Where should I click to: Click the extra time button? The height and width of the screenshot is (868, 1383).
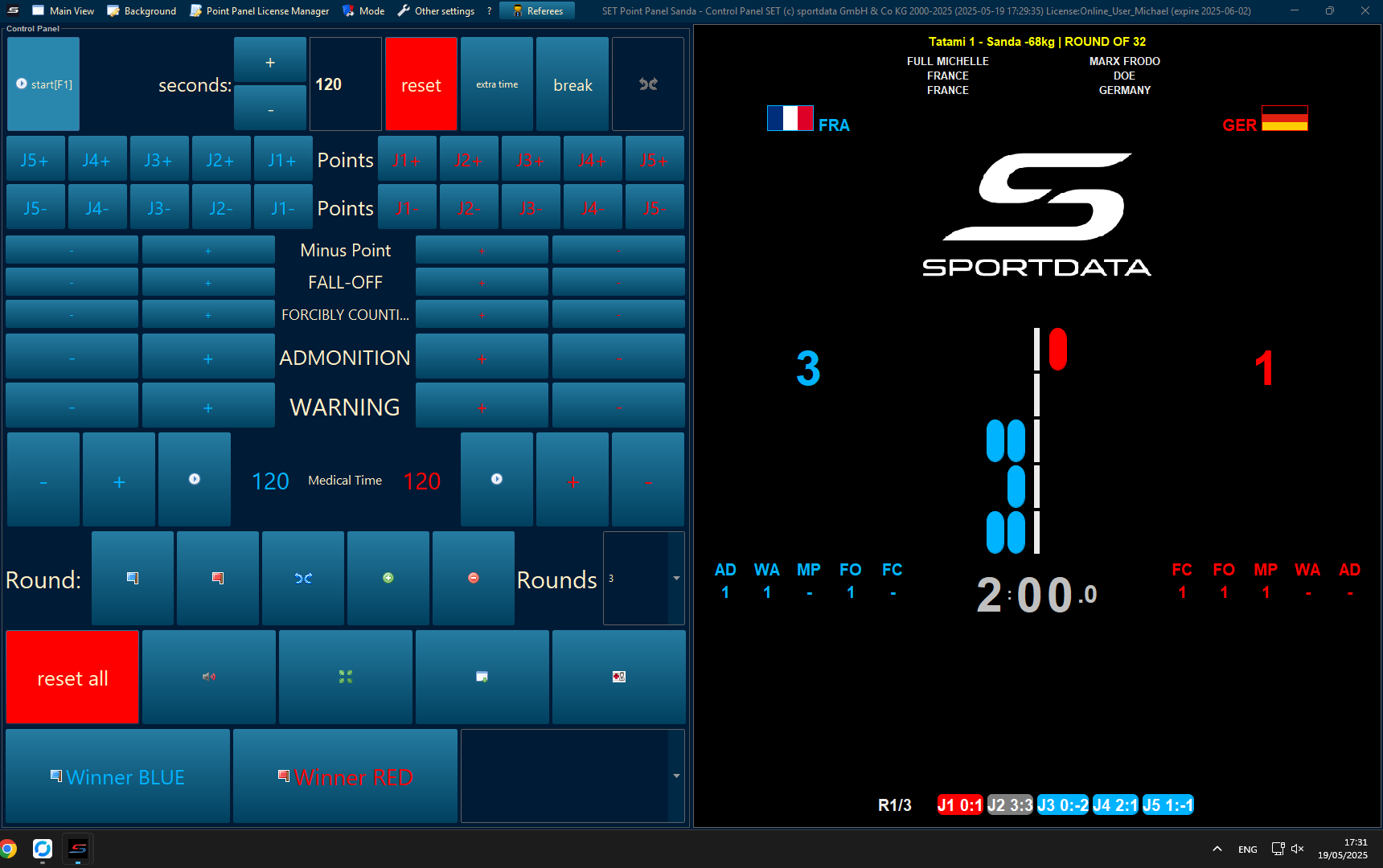497,84
